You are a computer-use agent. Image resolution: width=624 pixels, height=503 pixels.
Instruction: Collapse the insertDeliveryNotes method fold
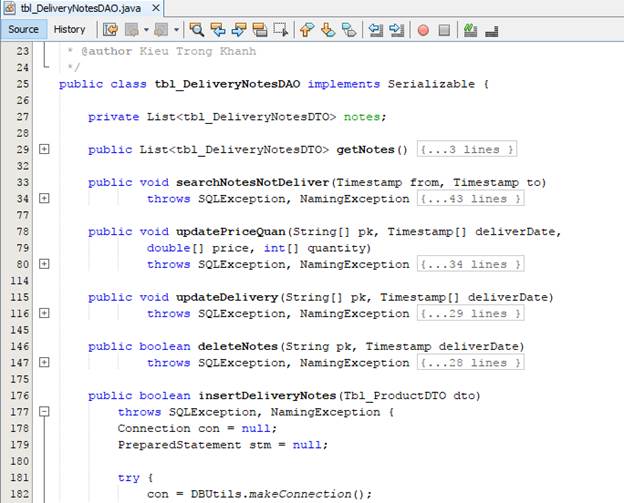44,411
